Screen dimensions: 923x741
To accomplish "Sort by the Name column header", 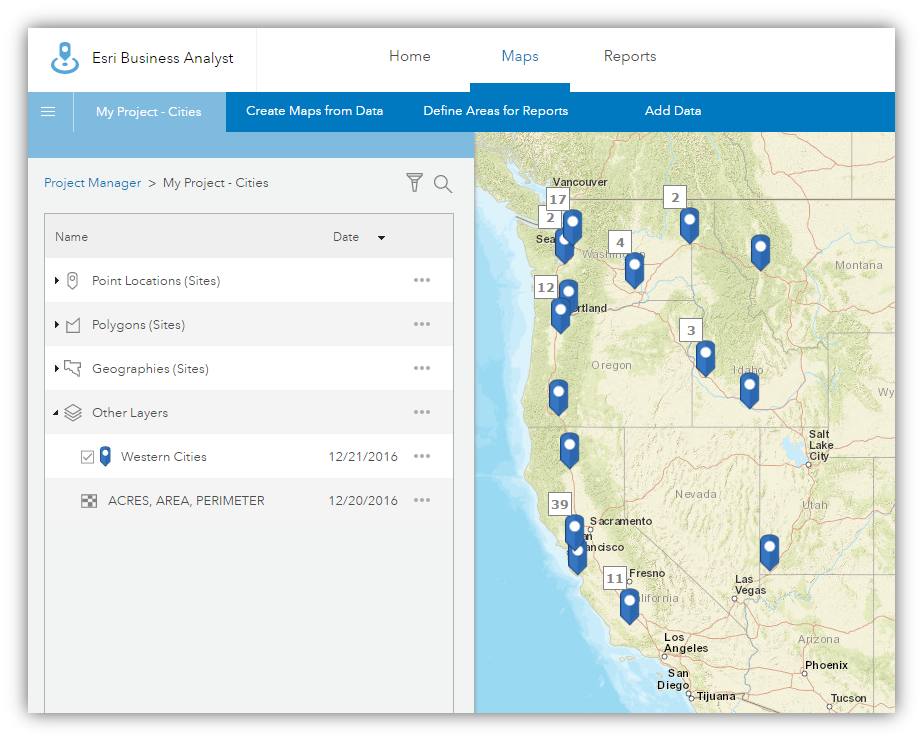I will coord(71,237).
